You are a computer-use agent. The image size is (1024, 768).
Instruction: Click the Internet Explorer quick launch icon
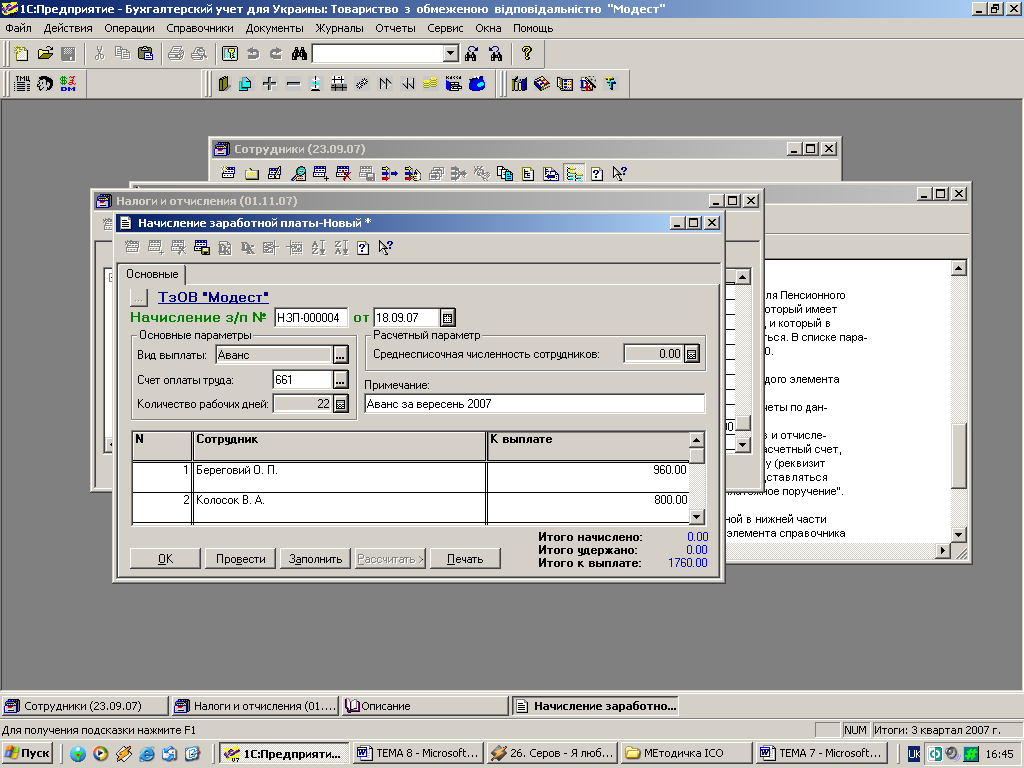tap(147, 753)
